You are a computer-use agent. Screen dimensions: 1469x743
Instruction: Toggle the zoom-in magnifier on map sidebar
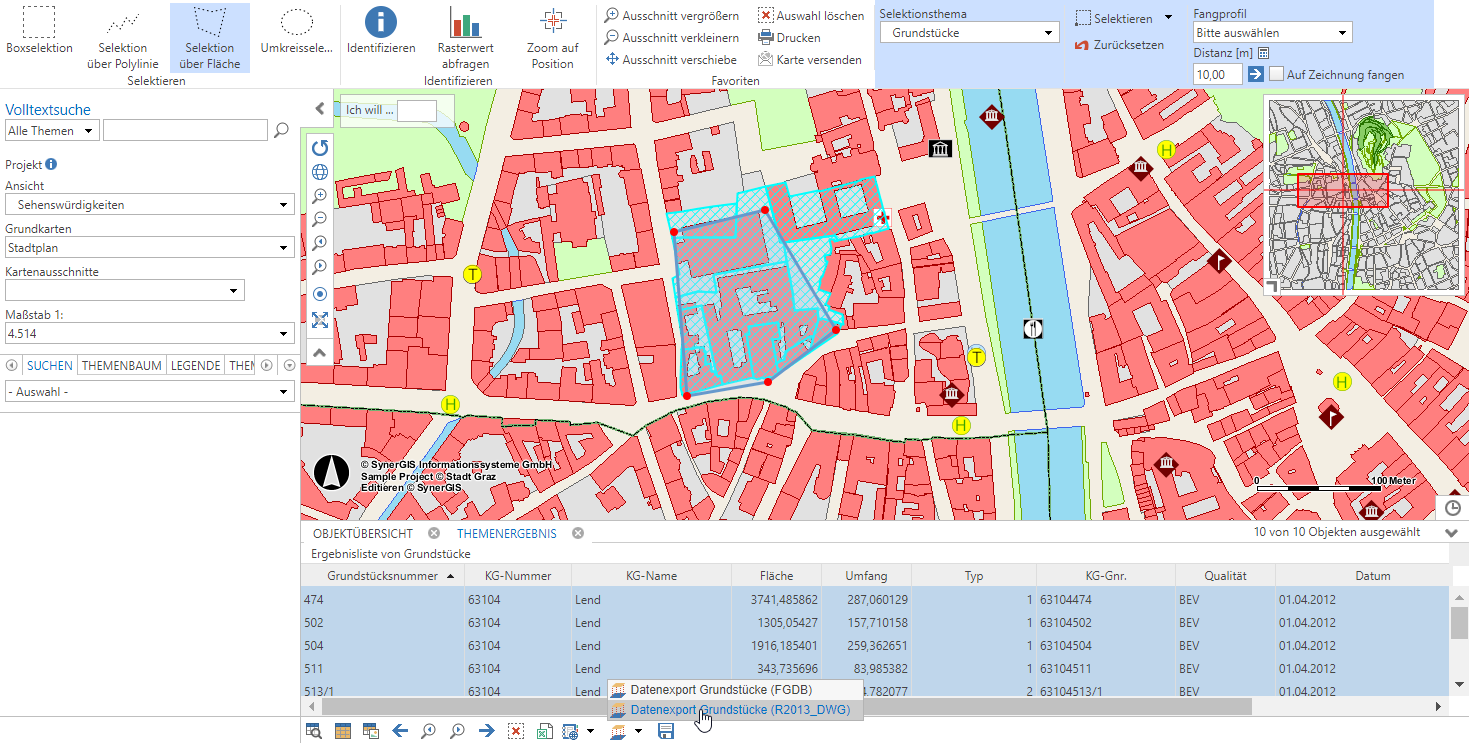(319, 195)
